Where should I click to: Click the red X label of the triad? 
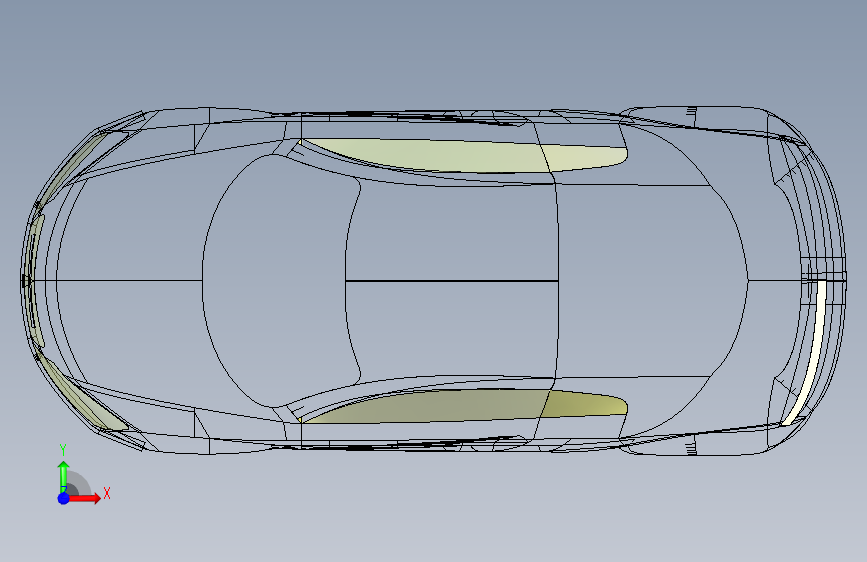107,493
